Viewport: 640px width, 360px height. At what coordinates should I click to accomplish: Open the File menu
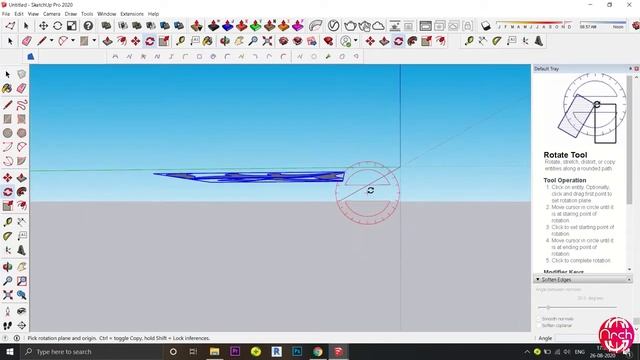tap(6, 14)
